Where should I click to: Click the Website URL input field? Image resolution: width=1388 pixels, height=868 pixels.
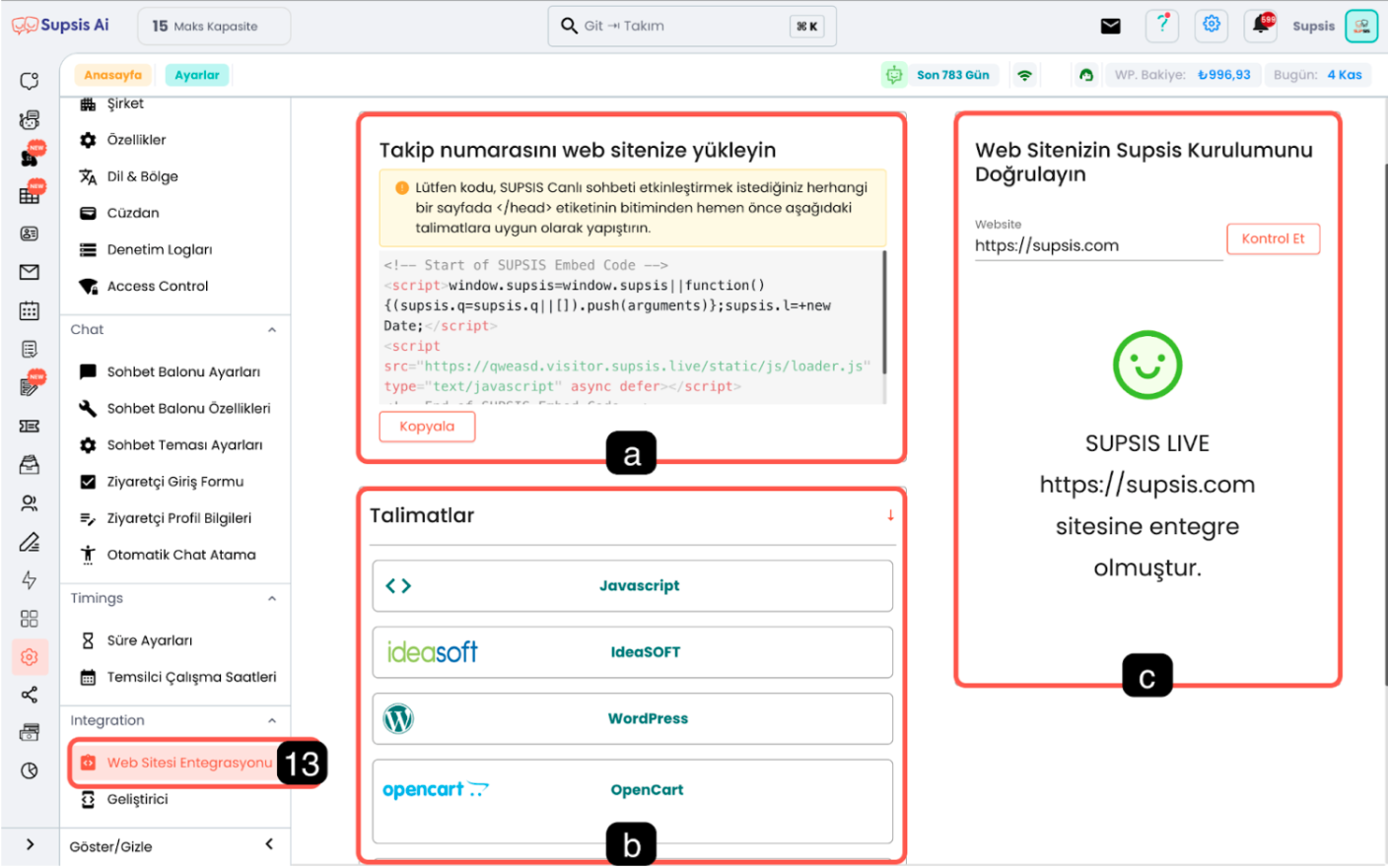pyautogui.click(x=1098, y=245)
